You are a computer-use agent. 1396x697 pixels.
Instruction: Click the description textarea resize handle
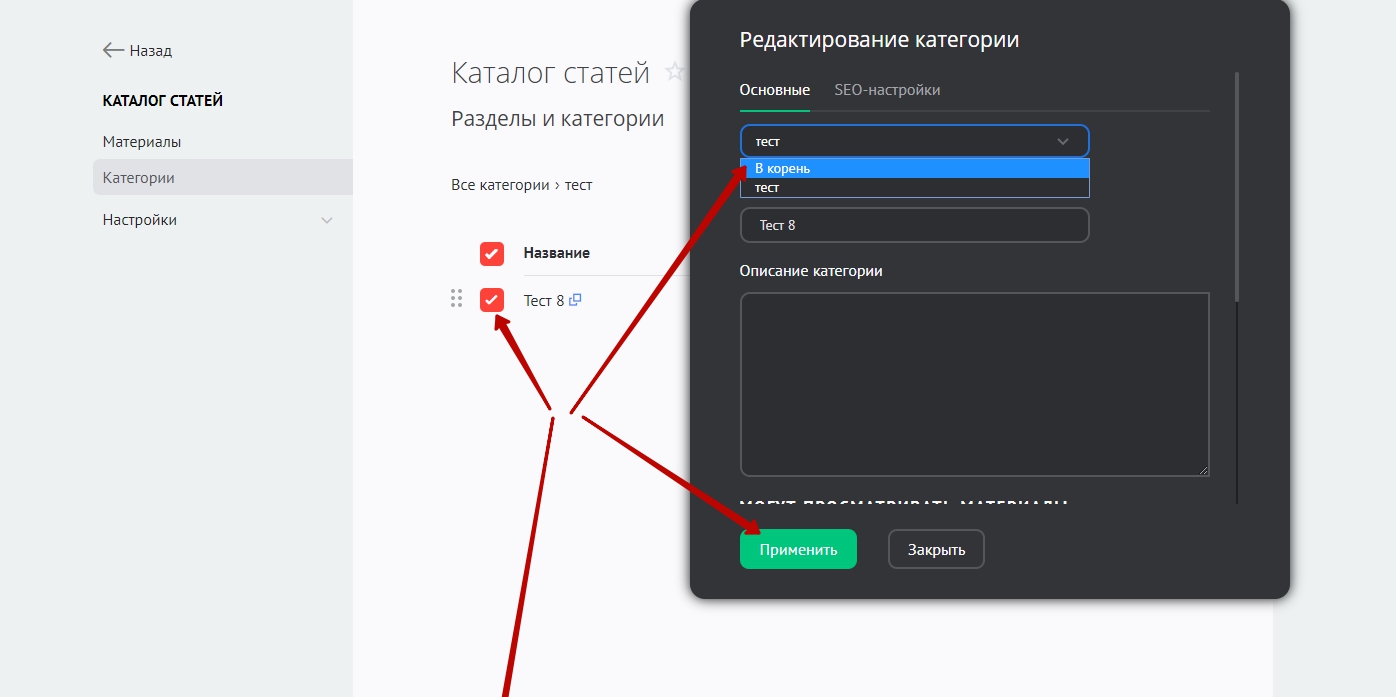pos(1203,470)
